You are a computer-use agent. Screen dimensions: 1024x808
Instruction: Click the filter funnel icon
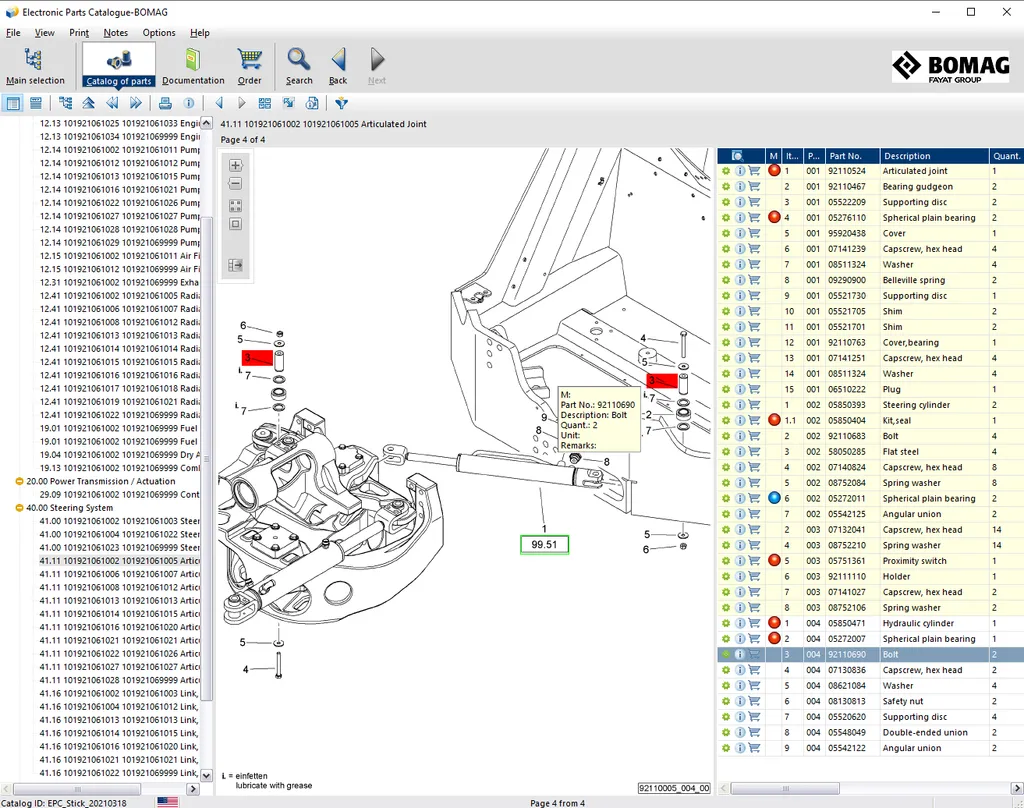click(342, 103)
